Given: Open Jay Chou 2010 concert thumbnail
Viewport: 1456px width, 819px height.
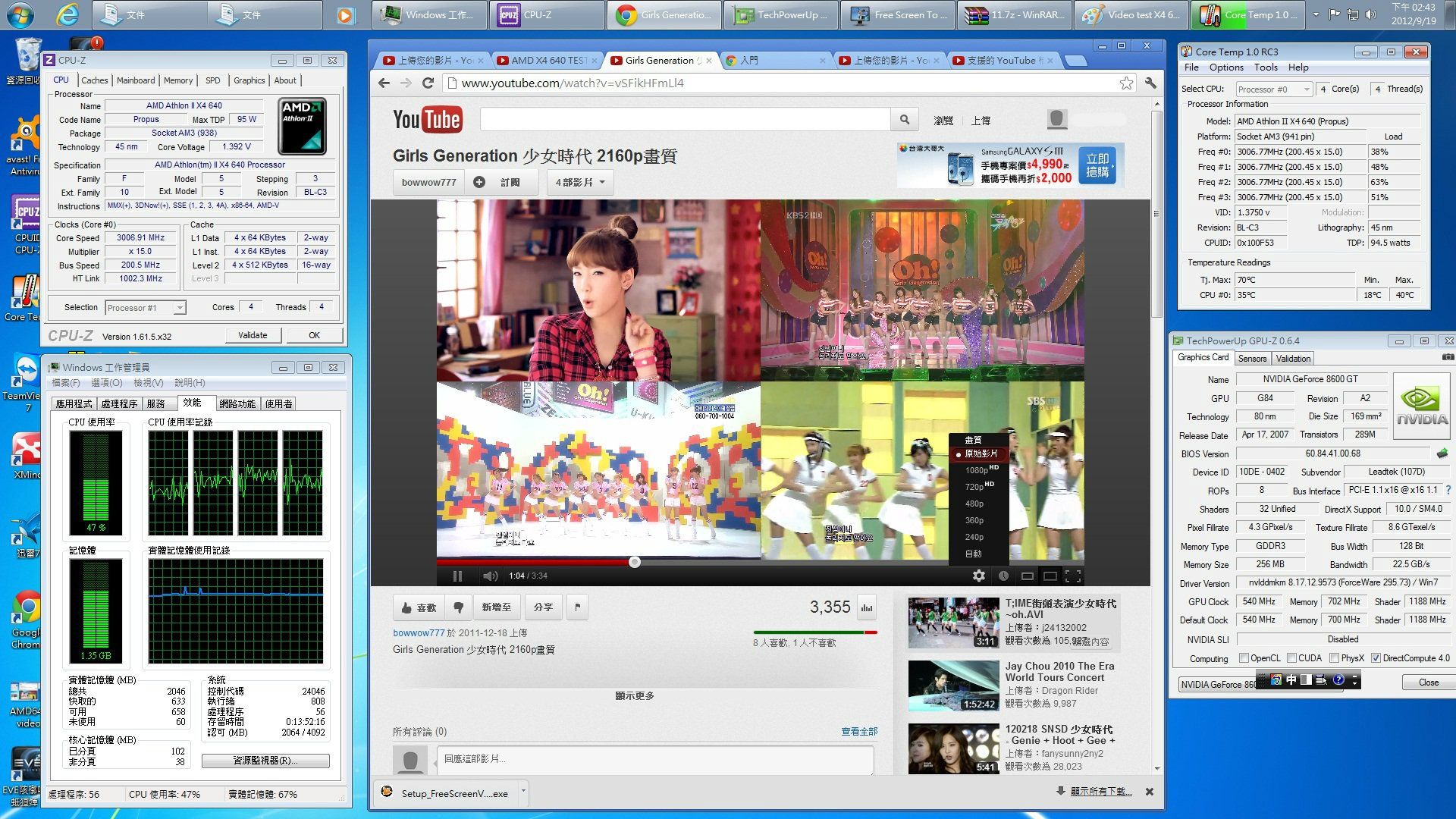Looking at the screenshot, I should (953, 686).
